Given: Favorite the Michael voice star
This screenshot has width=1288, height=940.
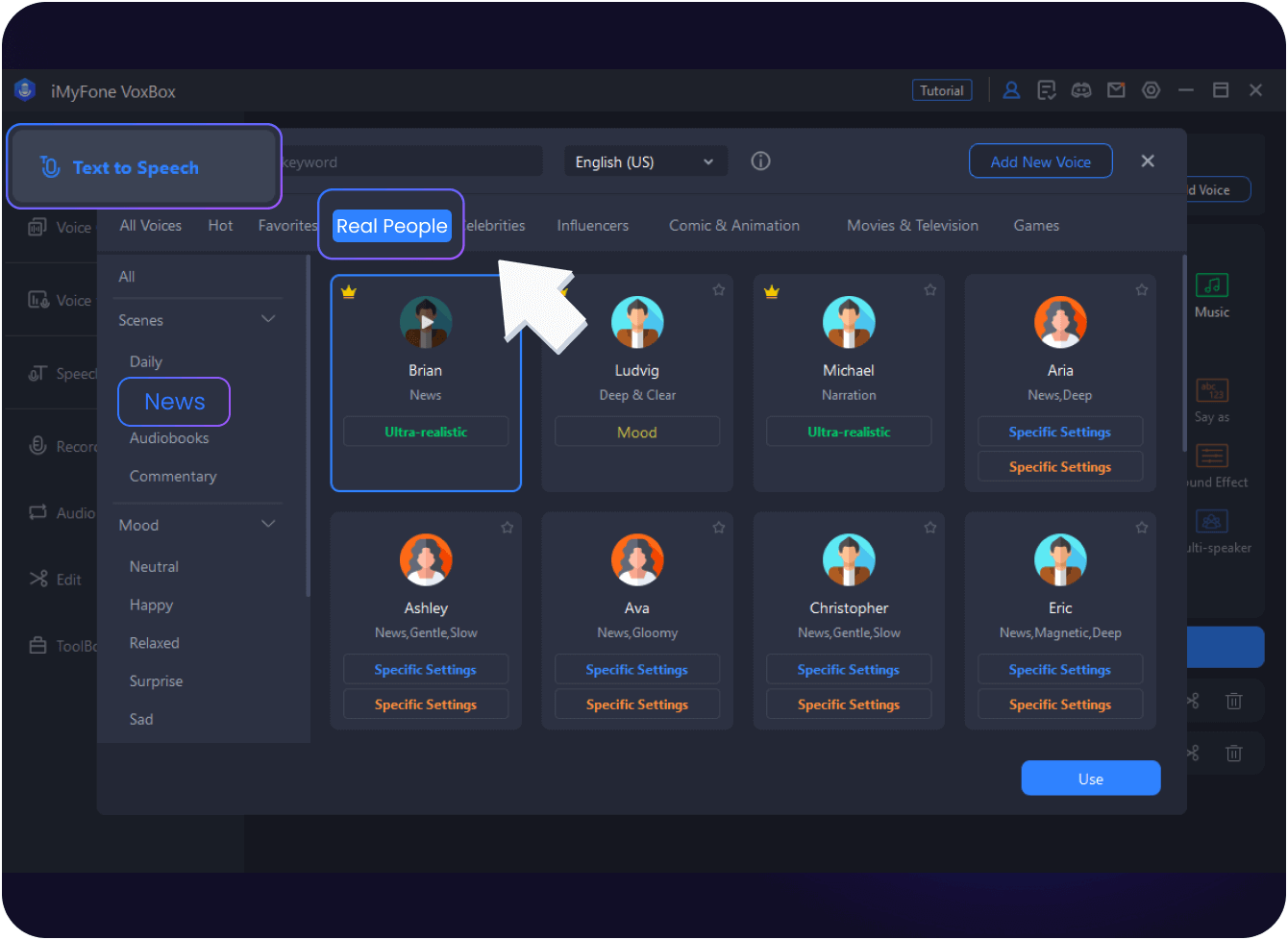Looking at the screenshot, I should [x=929, y=289].
